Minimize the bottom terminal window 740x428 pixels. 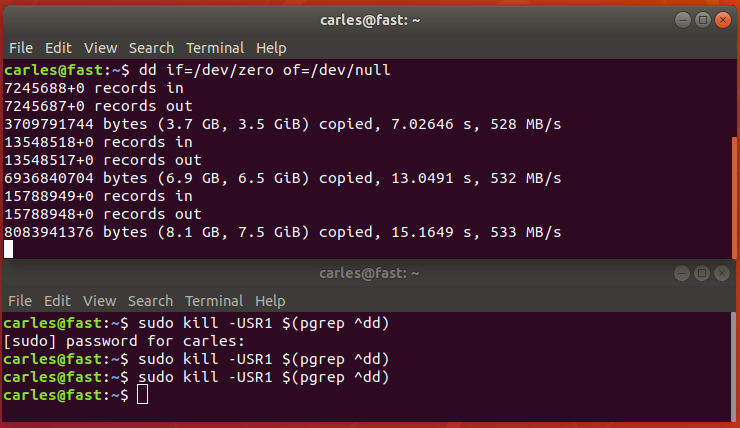tap(681, 273)
